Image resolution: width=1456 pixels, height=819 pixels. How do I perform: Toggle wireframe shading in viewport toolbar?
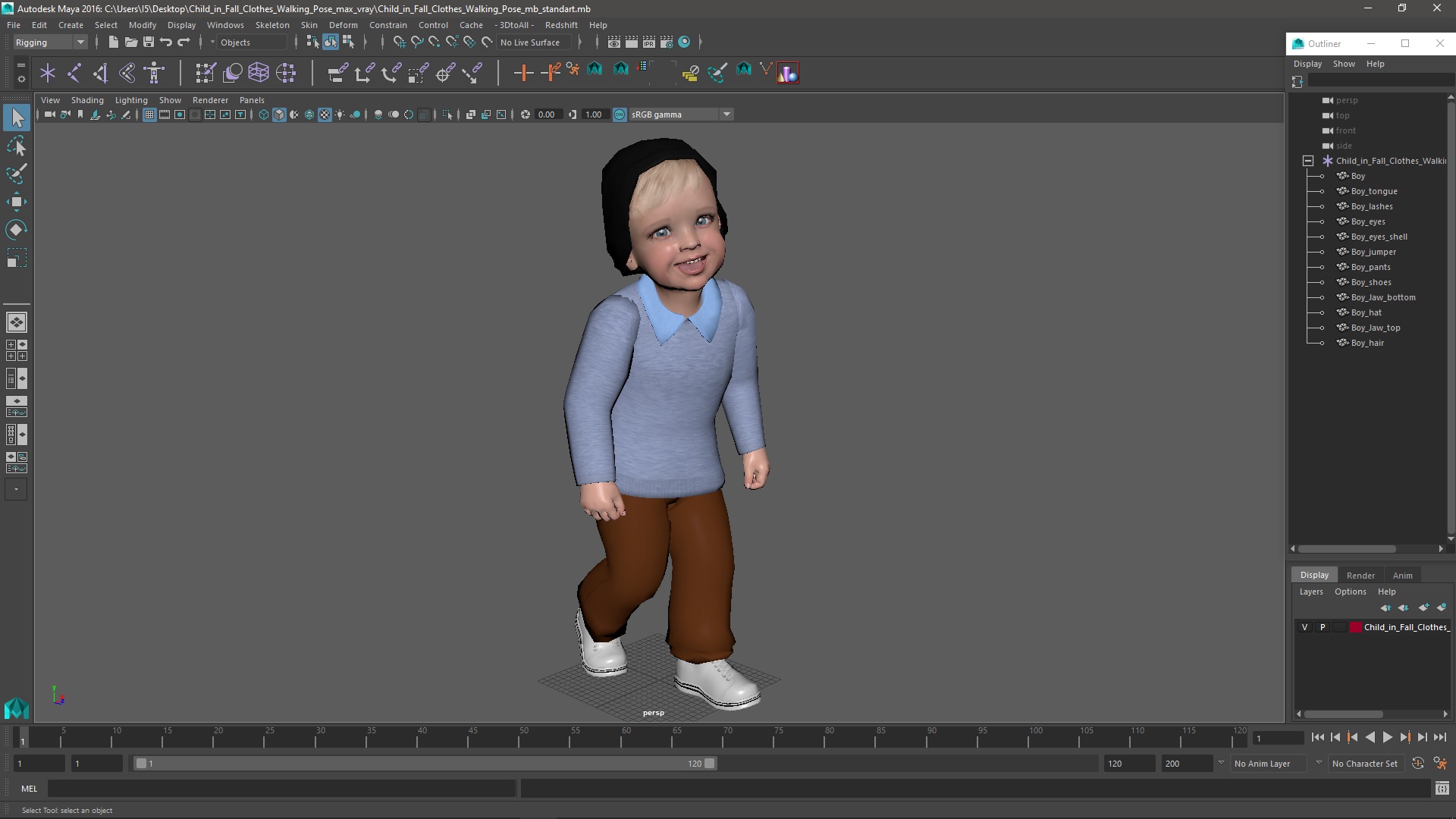(263, 115)
